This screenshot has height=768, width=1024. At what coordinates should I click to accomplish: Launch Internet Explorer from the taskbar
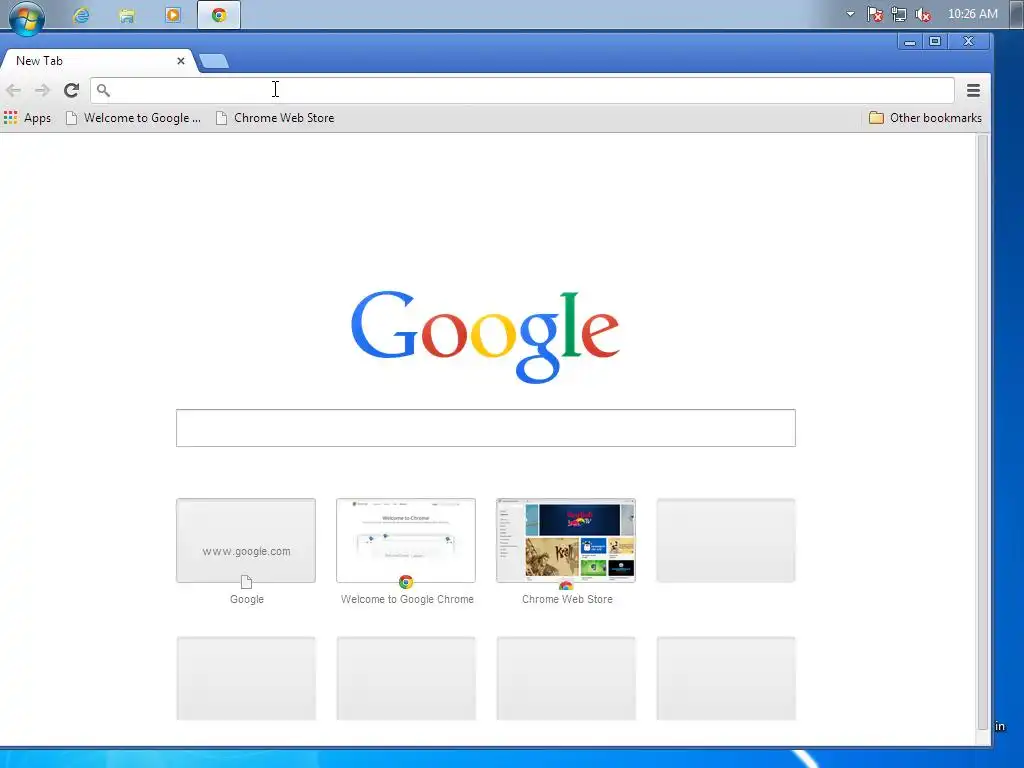82,15
